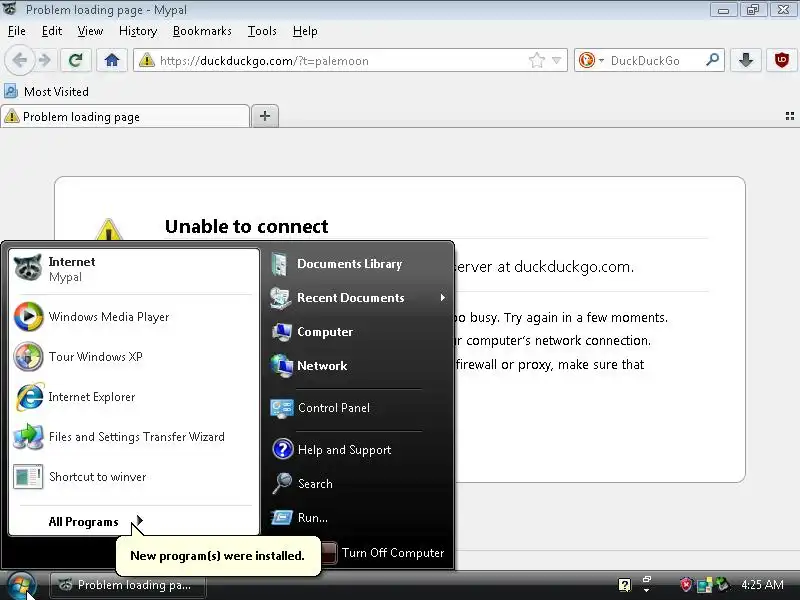Start Tour Windows XP

(x=134, y=356)
